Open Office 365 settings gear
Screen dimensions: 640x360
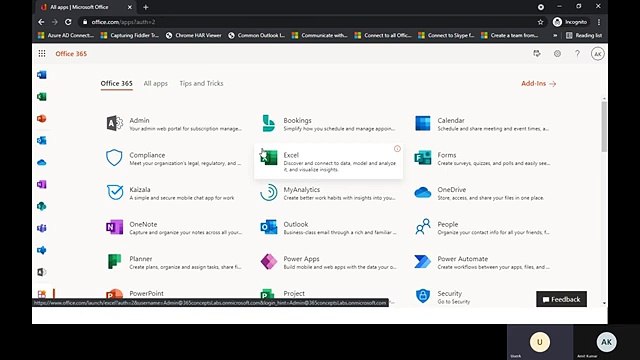pos(557,53)
